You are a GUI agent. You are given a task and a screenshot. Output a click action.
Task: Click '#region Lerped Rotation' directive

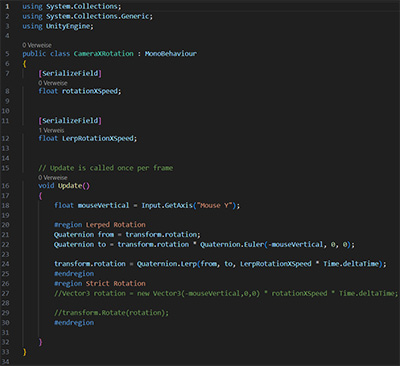(x=100, y=225)
